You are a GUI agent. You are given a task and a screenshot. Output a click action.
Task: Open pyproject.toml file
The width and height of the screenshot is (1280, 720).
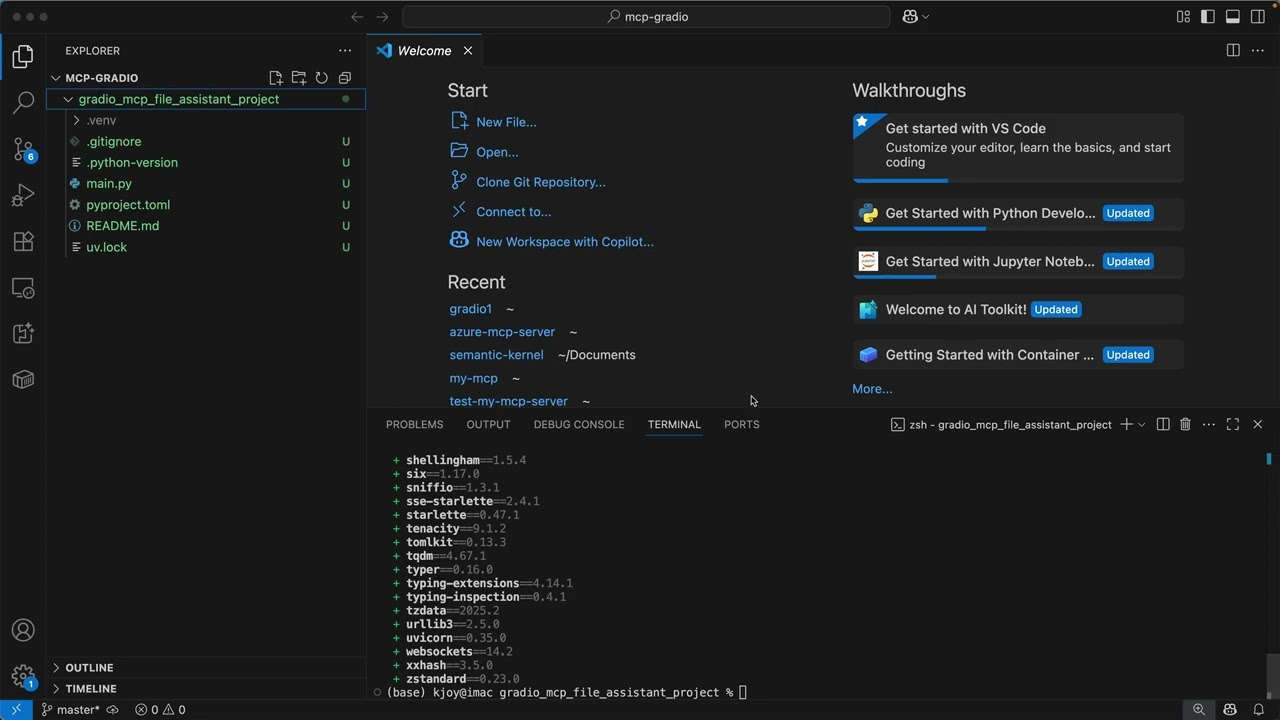[128, 204]
